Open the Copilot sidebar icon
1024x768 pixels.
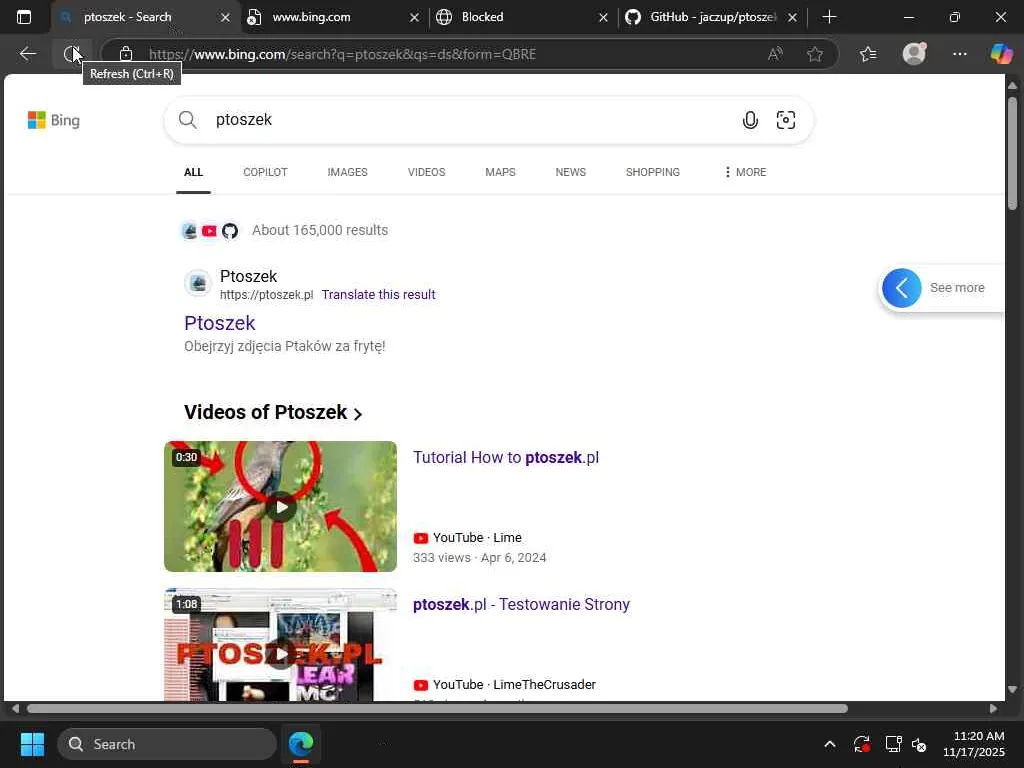pos(1001,54)
